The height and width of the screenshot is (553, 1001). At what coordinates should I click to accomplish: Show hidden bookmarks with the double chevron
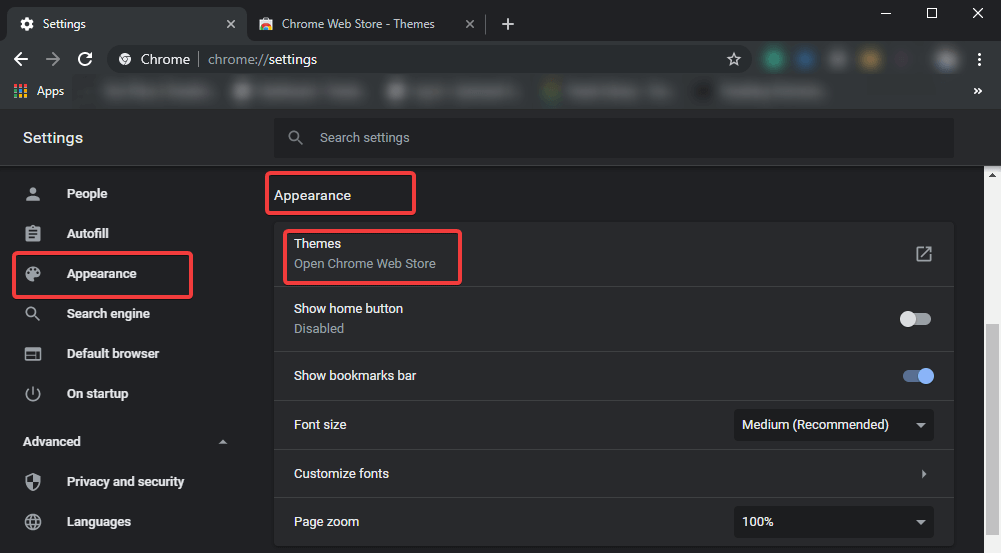(x=977, y=91)
